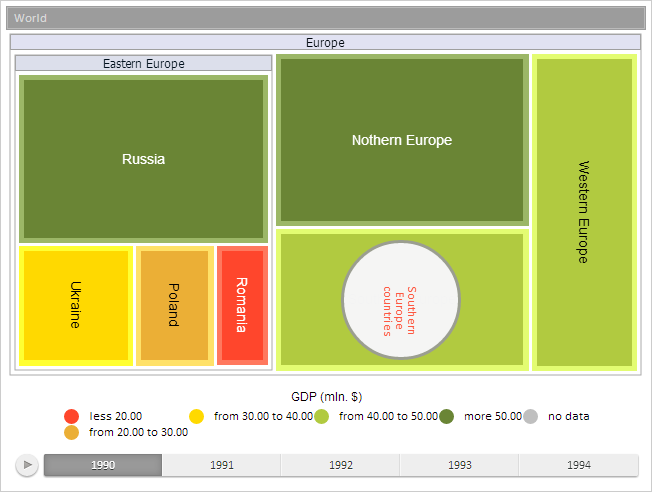652x492 pixels.
Task: Select the Western Europe block
Action: 584,211
